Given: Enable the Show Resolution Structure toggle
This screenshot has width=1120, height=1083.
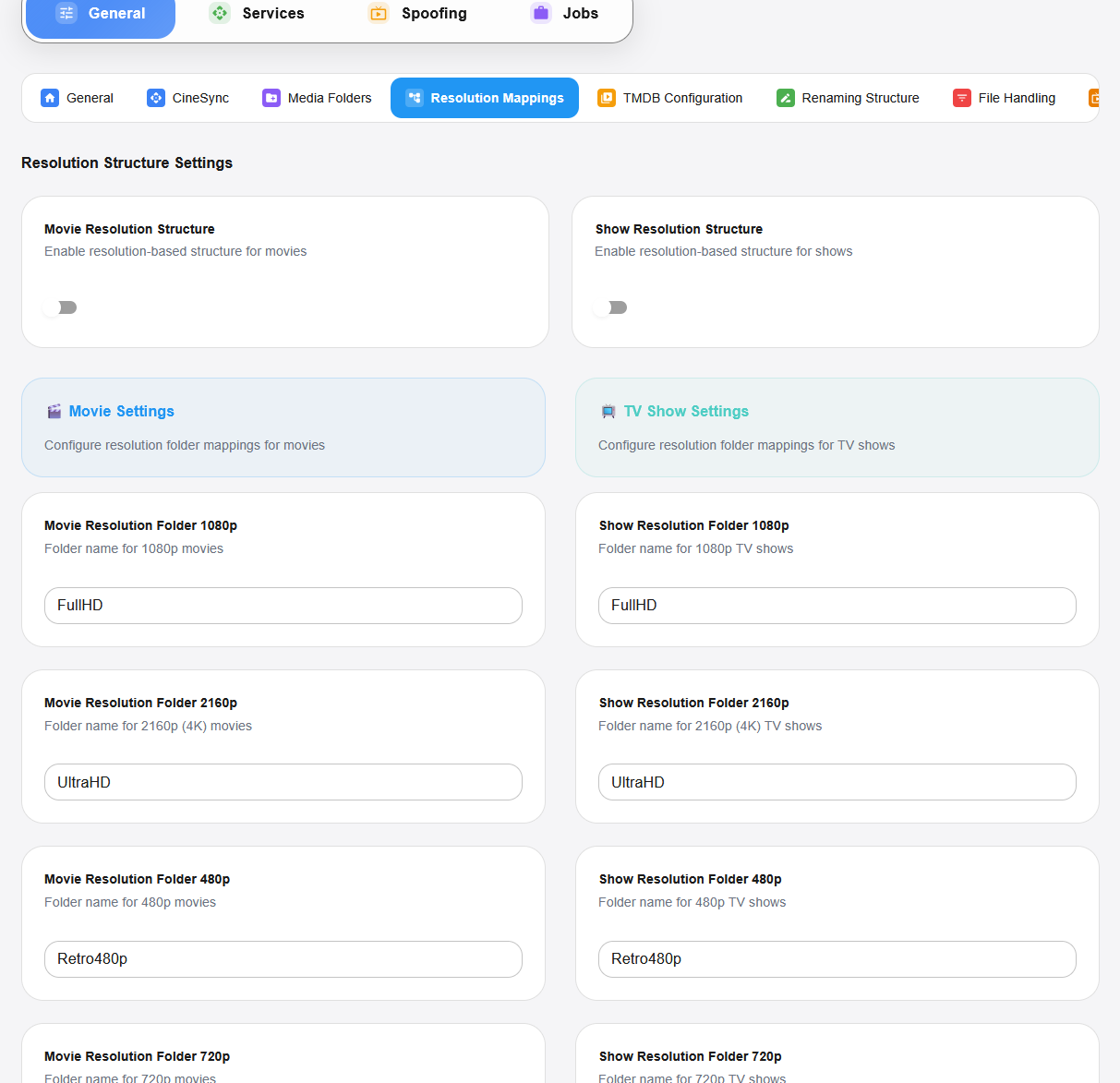Looking at the screenshot, I should tap(611, 307).
